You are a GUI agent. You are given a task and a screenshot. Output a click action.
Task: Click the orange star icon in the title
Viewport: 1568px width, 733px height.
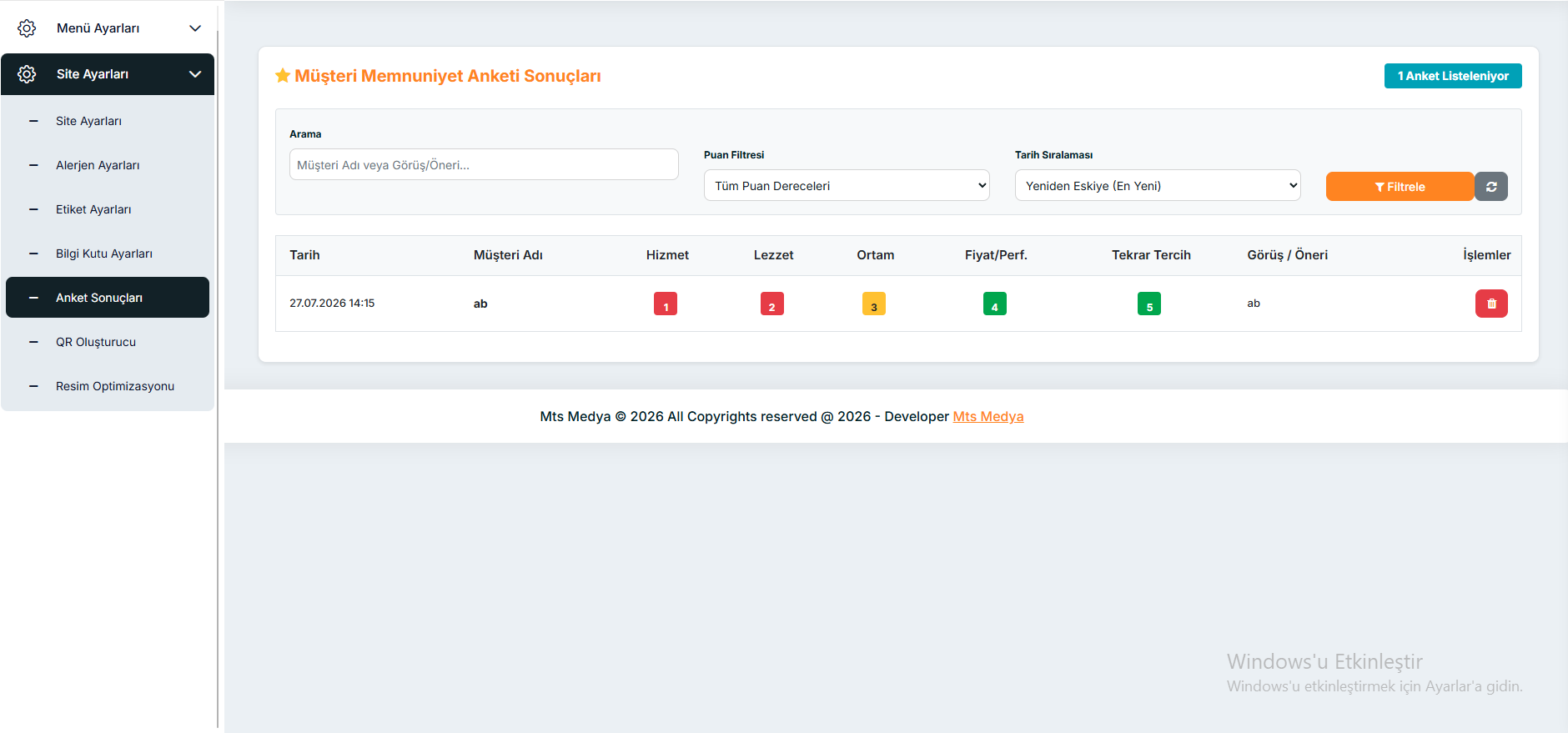283,76
